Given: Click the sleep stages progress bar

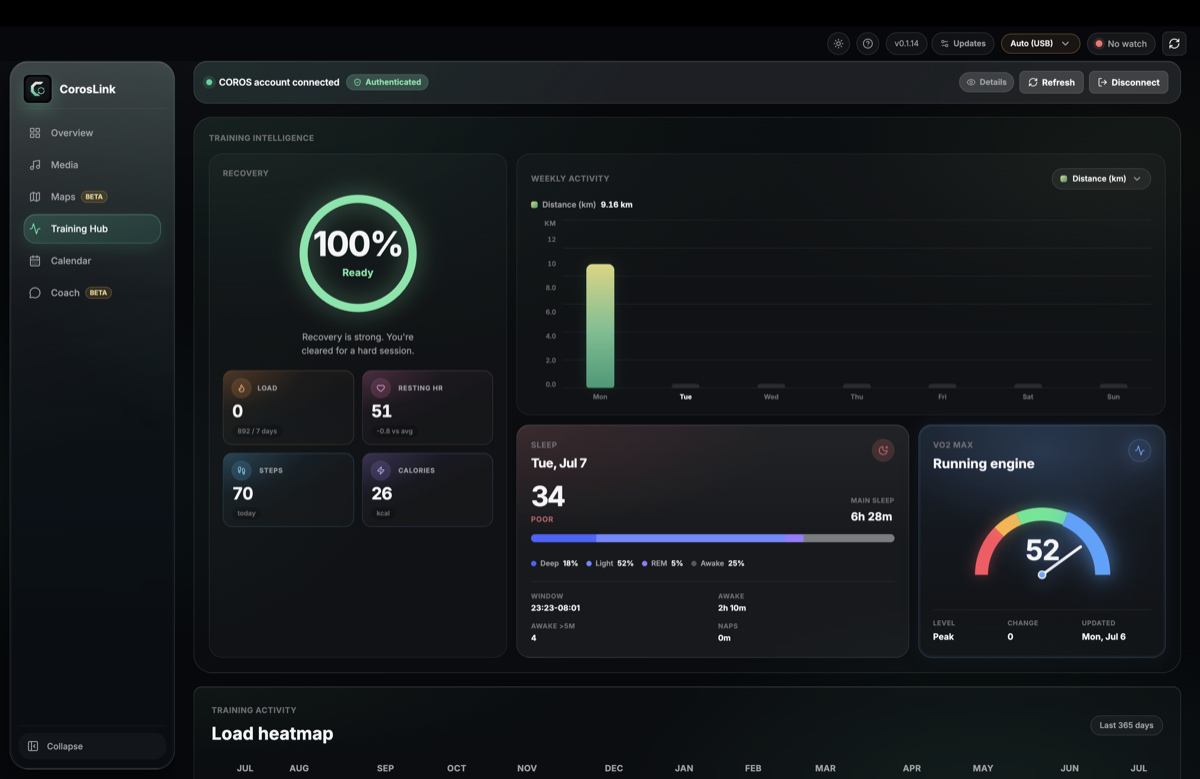Looking at the screenshot, I should click(712, 538).
